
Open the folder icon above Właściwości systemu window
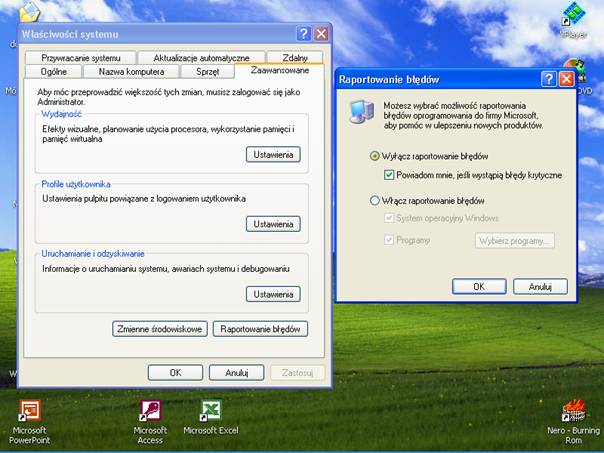click(x=30, y=12)
